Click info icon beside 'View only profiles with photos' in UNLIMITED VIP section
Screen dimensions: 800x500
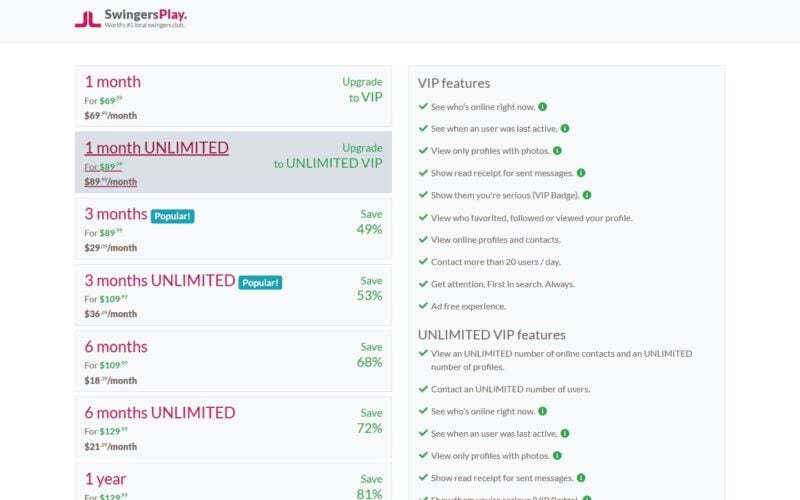pos(557,456)
